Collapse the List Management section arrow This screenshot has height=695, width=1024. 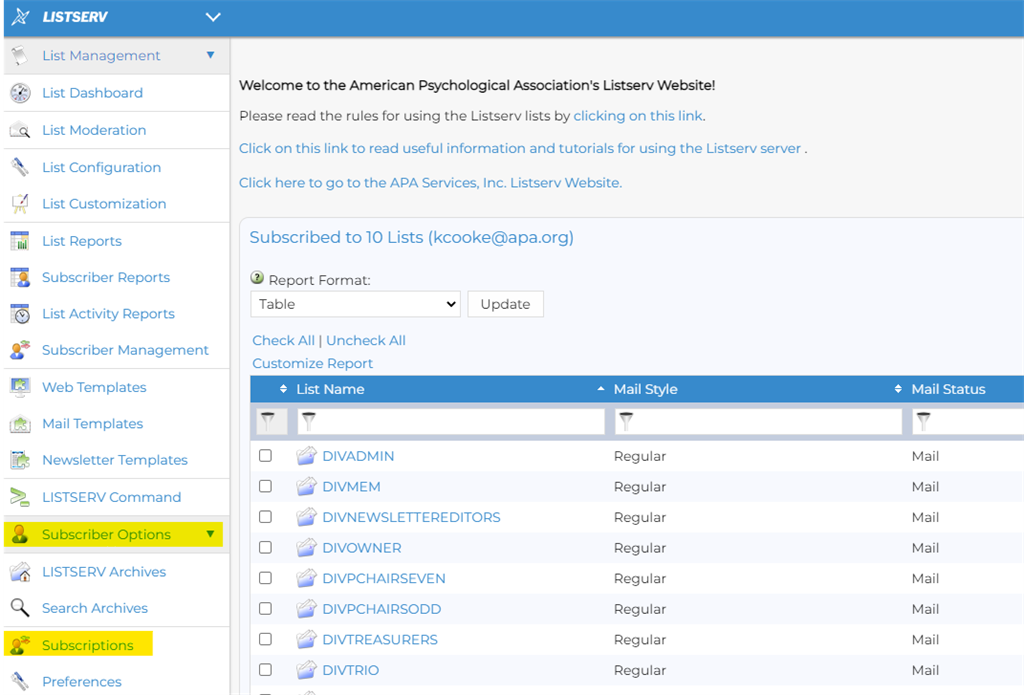(210, 55)
